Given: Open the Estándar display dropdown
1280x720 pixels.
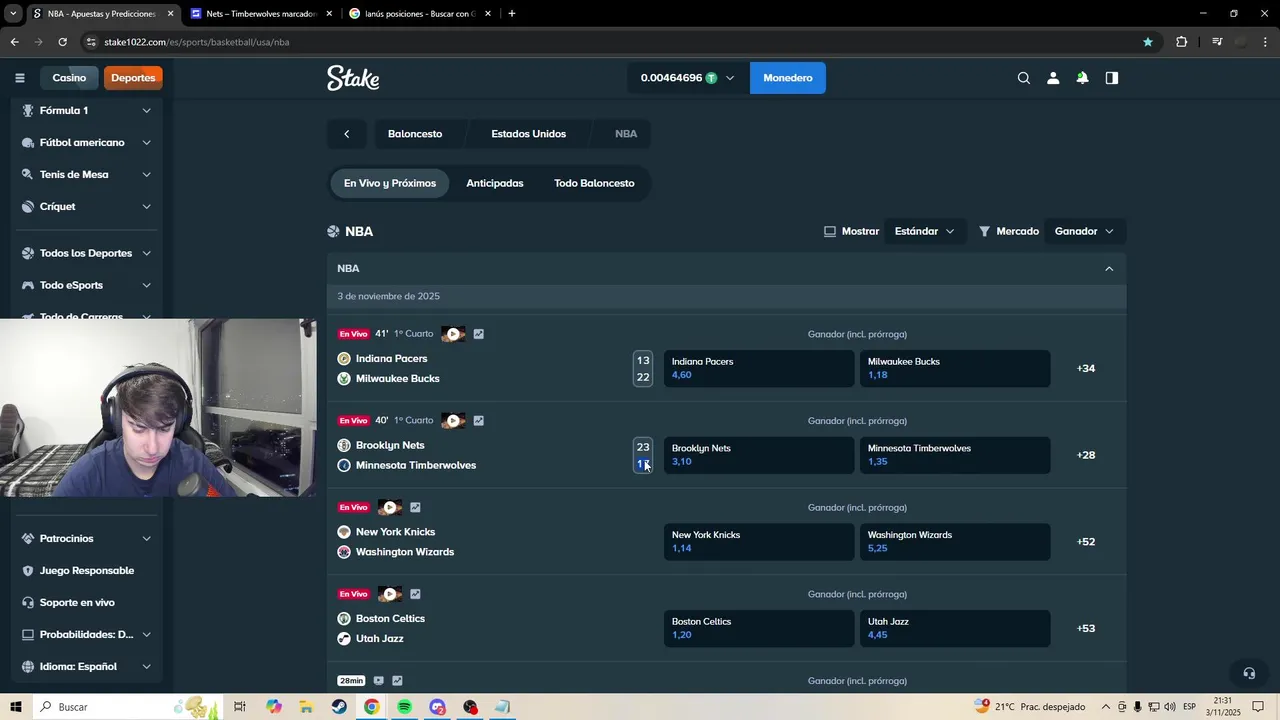Looking at the screenshot, I should click(924, 231).
